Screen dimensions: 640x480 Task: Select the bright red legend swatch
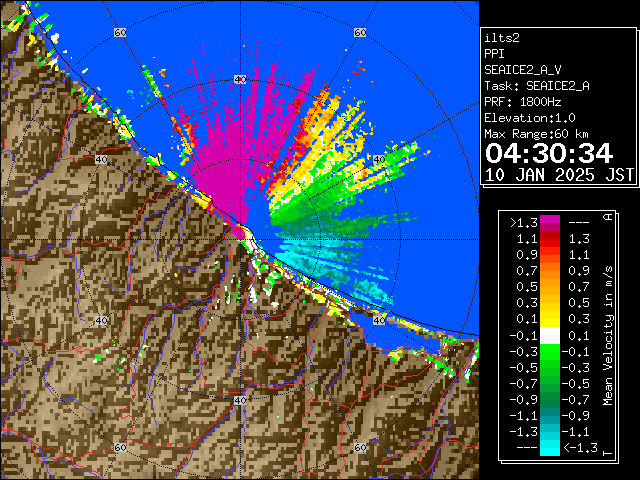(550, 243)
